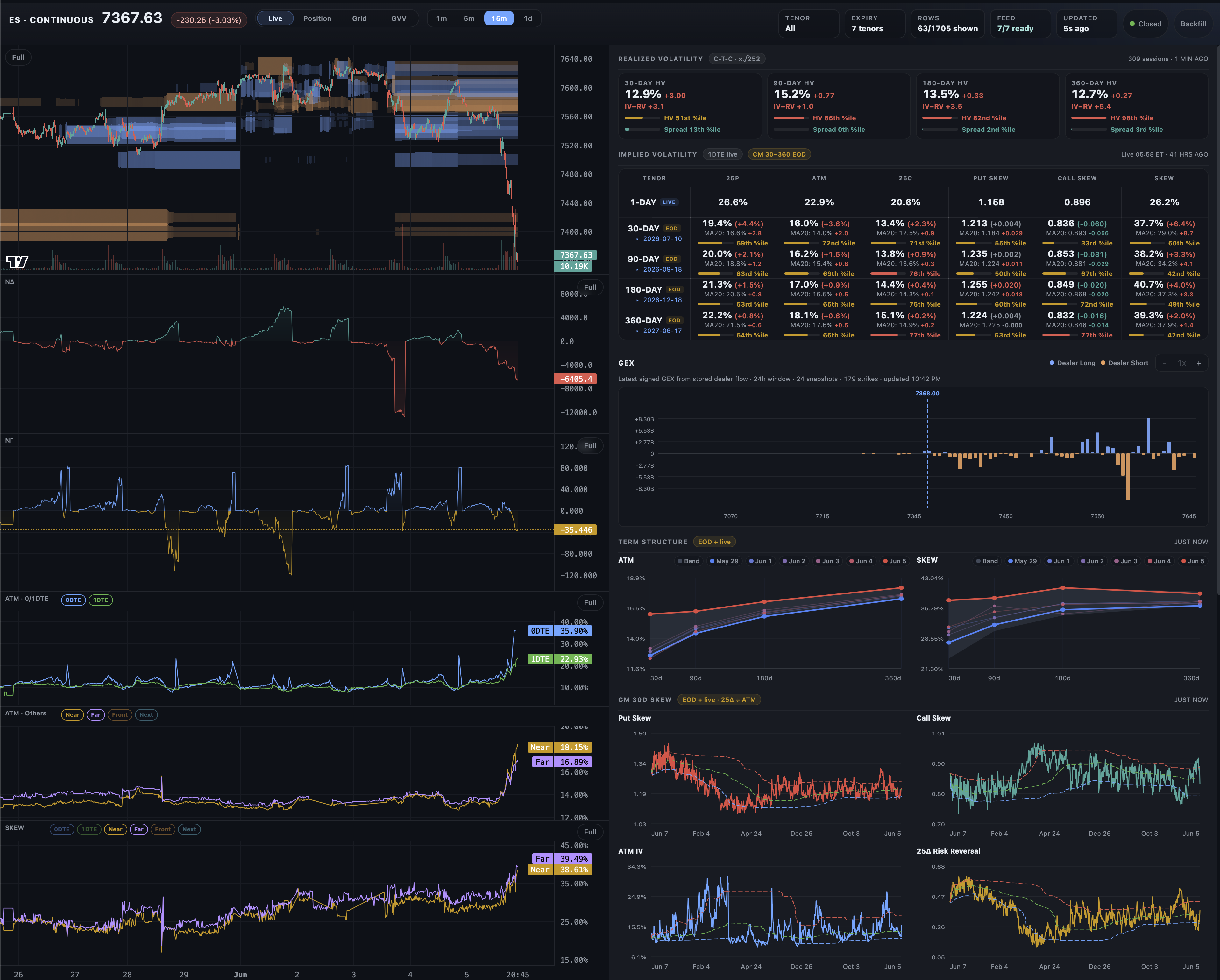
Task: Select the 1m timeframe
Action: pos(441,19)
